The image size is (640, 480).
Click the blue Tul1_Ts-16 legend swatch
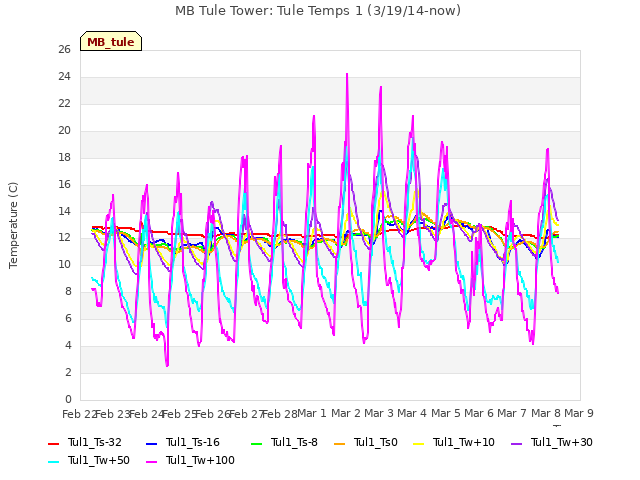click(x=151, y=443)
